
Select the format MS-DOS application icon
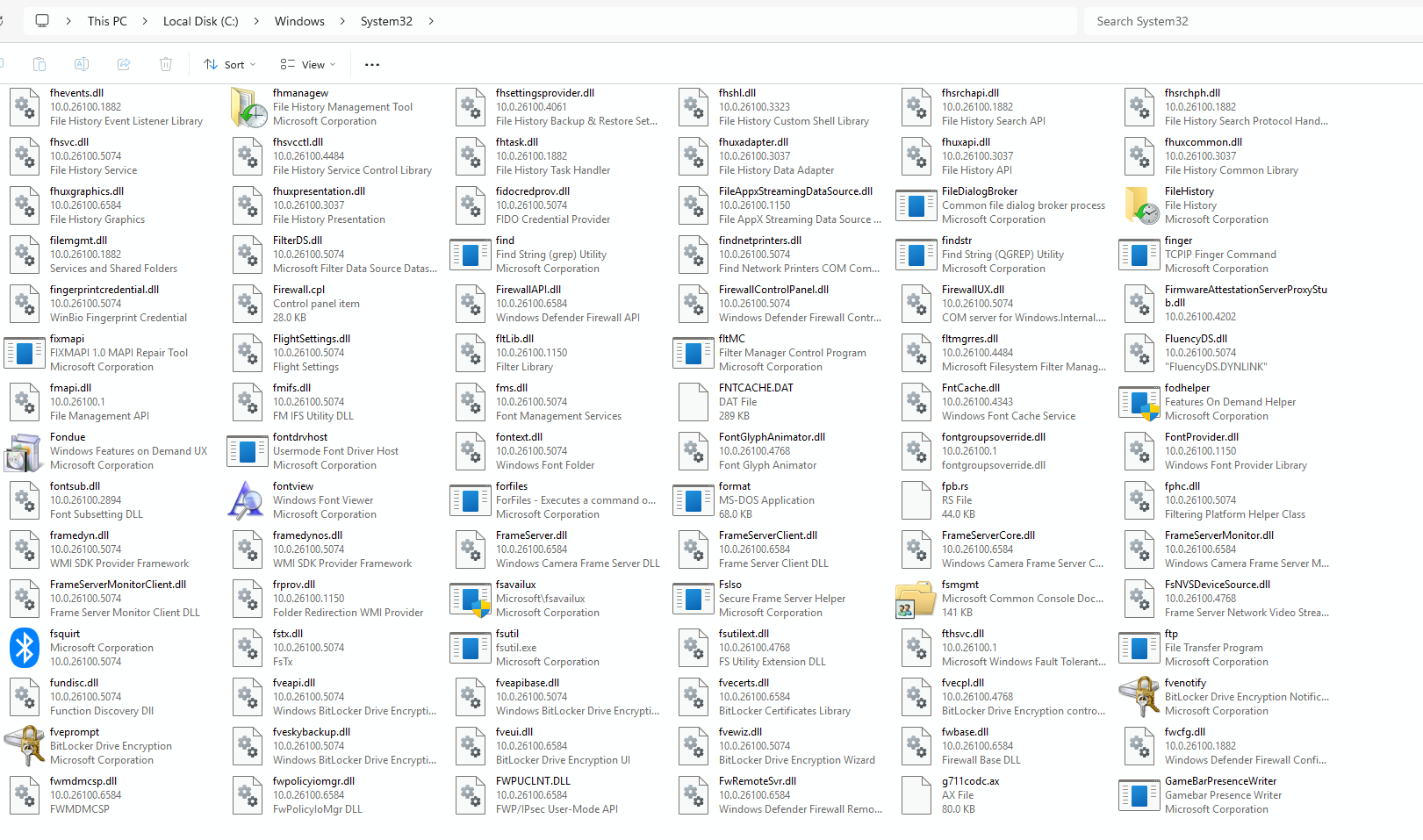694,500
